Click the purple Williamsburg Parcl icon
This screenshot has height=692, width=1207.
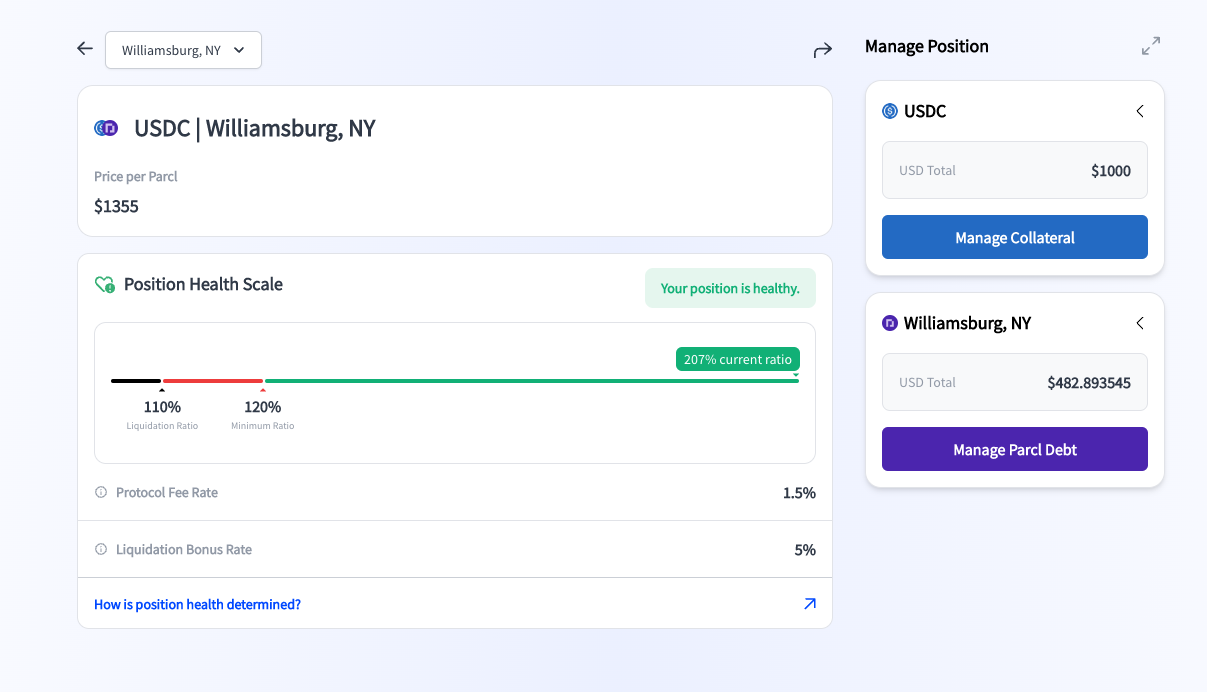890,323
